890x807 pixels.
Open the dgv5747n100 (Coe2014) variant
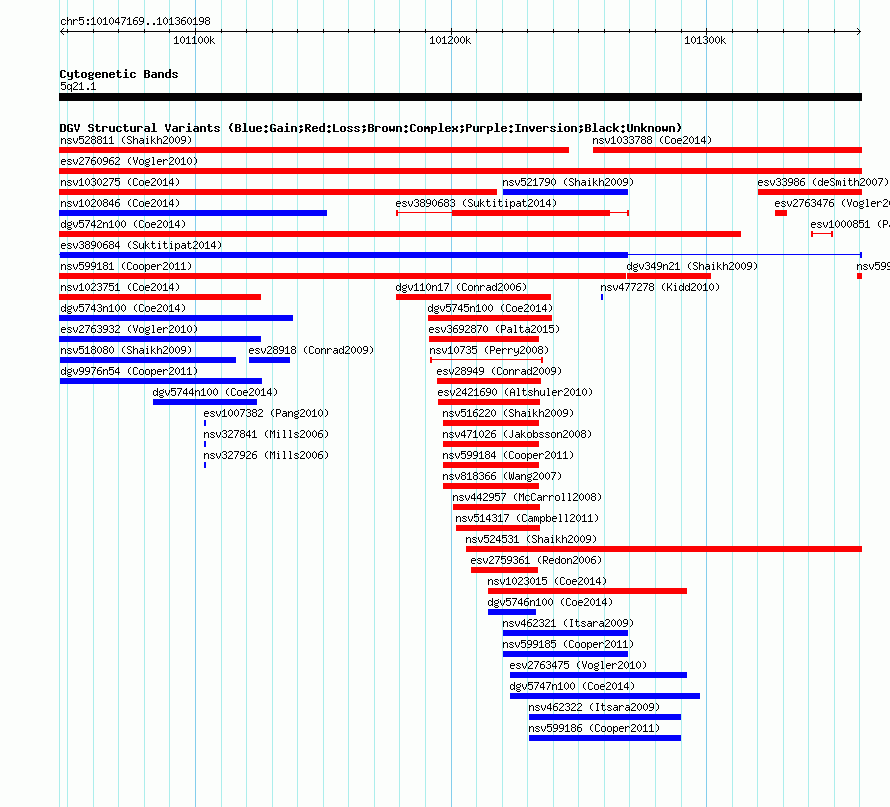605,696
